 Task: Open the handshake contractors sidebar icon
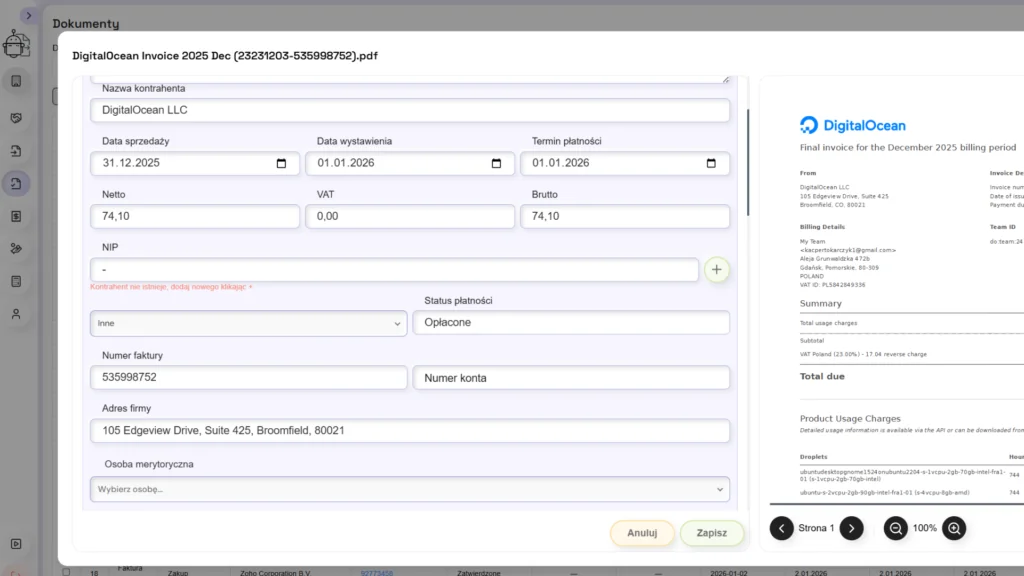coord(16,118)
